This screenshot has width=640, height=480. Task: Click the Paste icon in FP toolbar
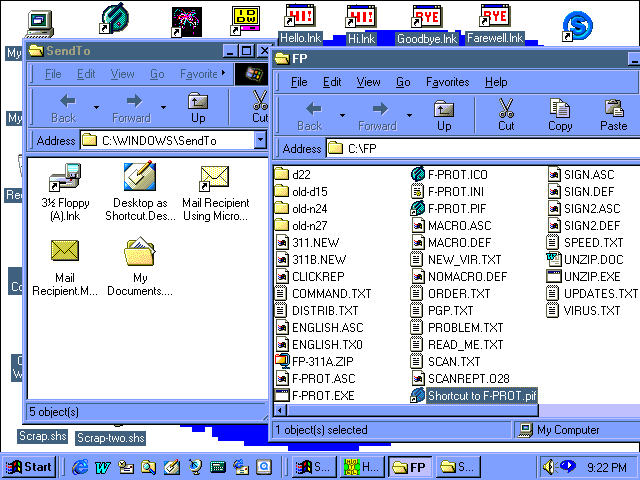coord(613,114)
